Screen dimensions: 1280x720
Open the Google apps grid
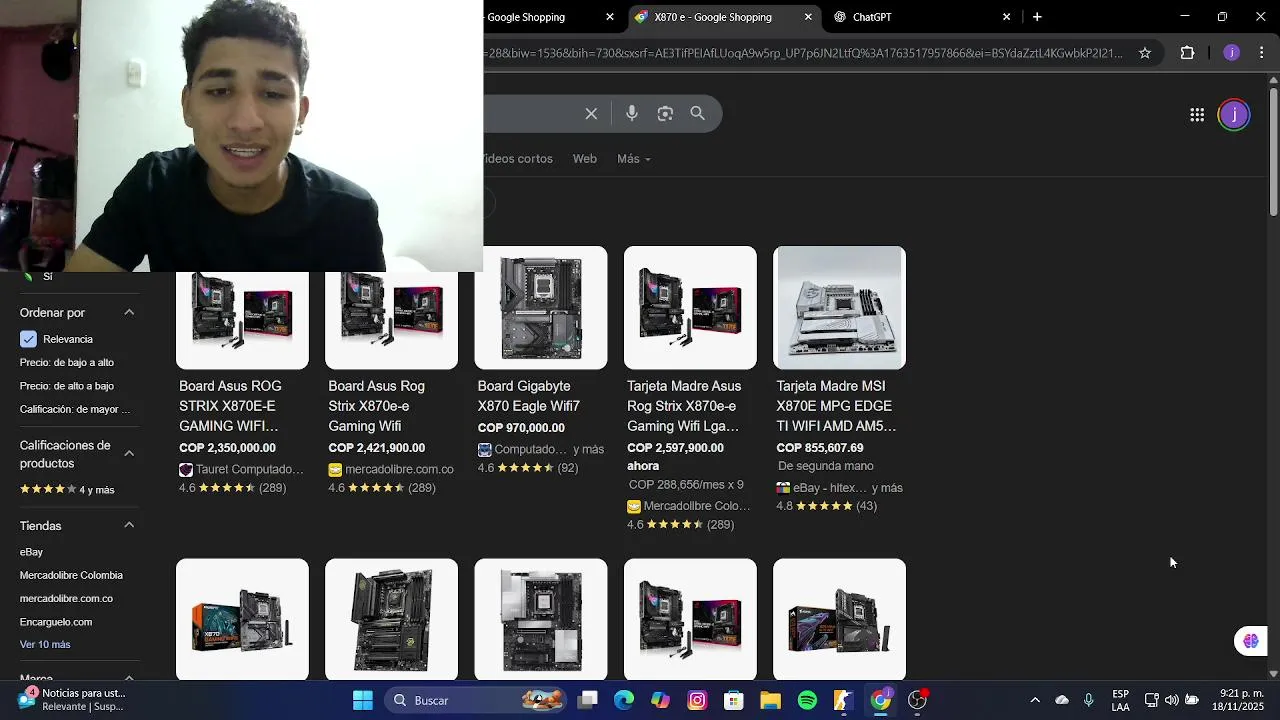[1197, 115]
